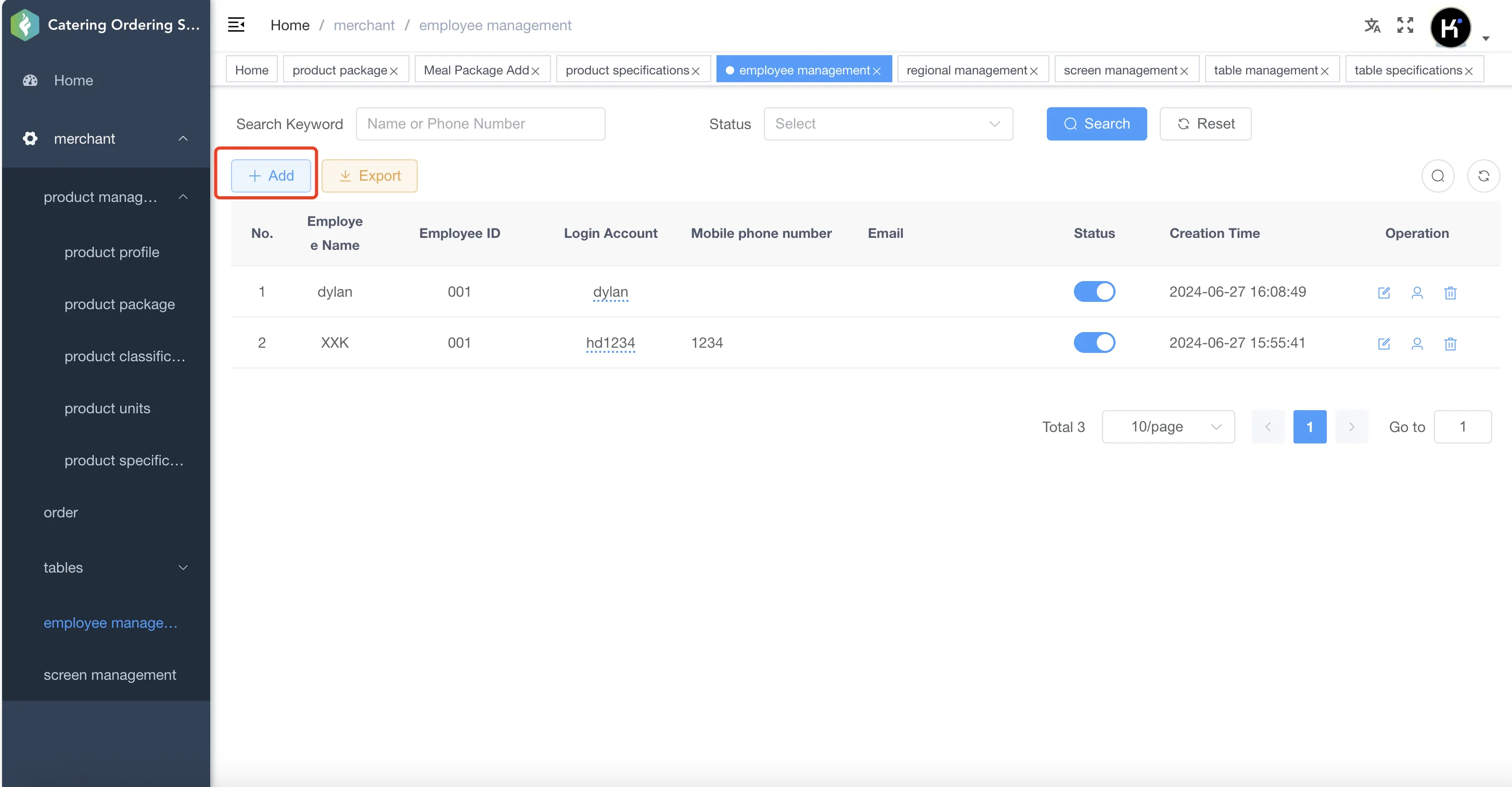Click the Catering Ordering System logo
Screen dimensions: 1512x787
coord(24,24)
